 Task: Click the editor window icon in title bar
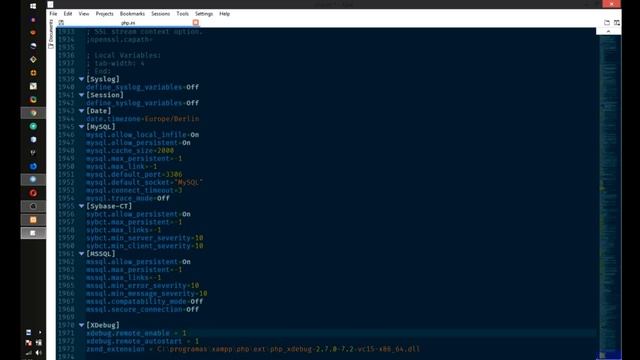click(x=50, y=4)
